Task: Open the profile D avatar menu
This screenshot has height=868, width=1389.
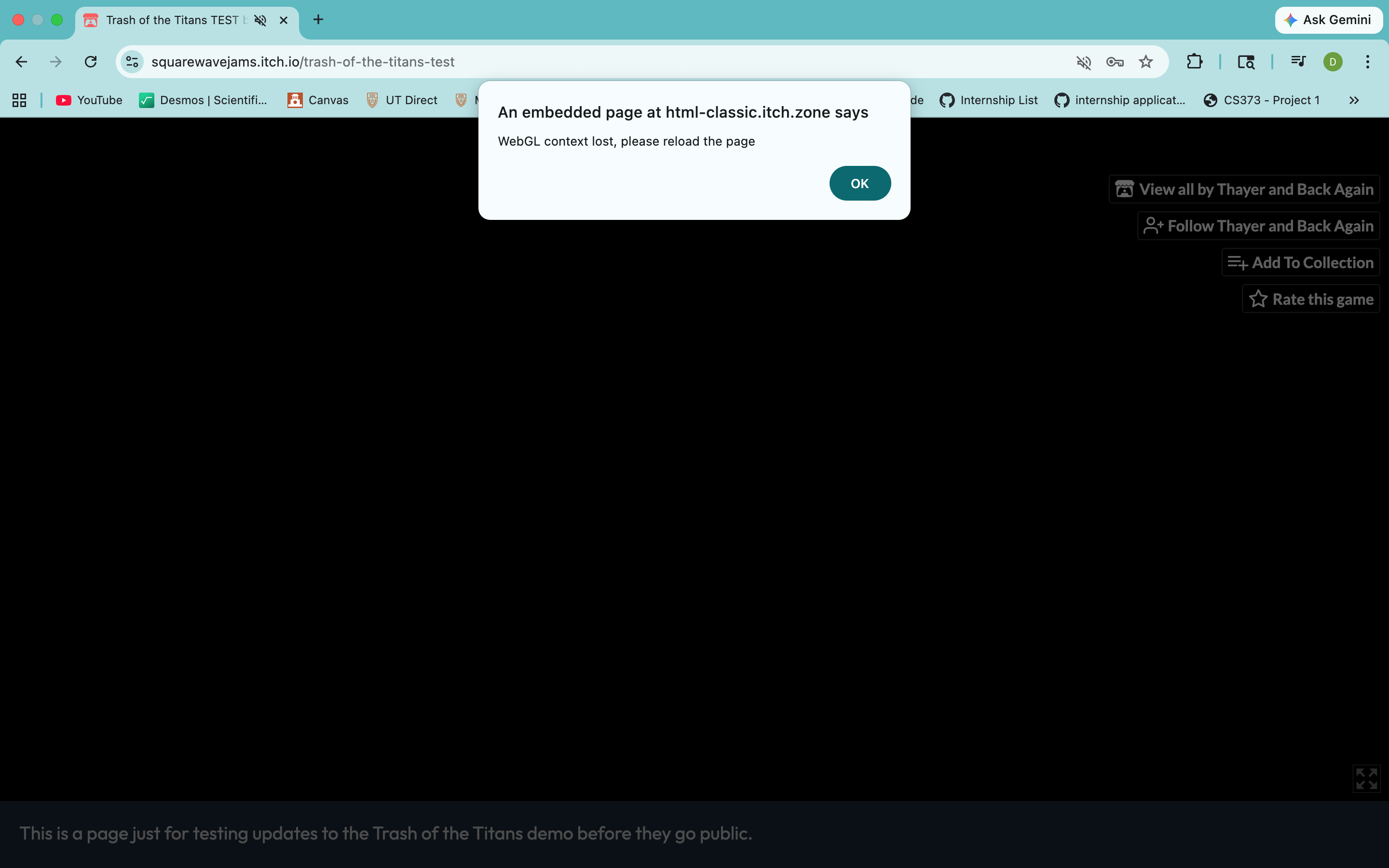Action: (1332, 61)
